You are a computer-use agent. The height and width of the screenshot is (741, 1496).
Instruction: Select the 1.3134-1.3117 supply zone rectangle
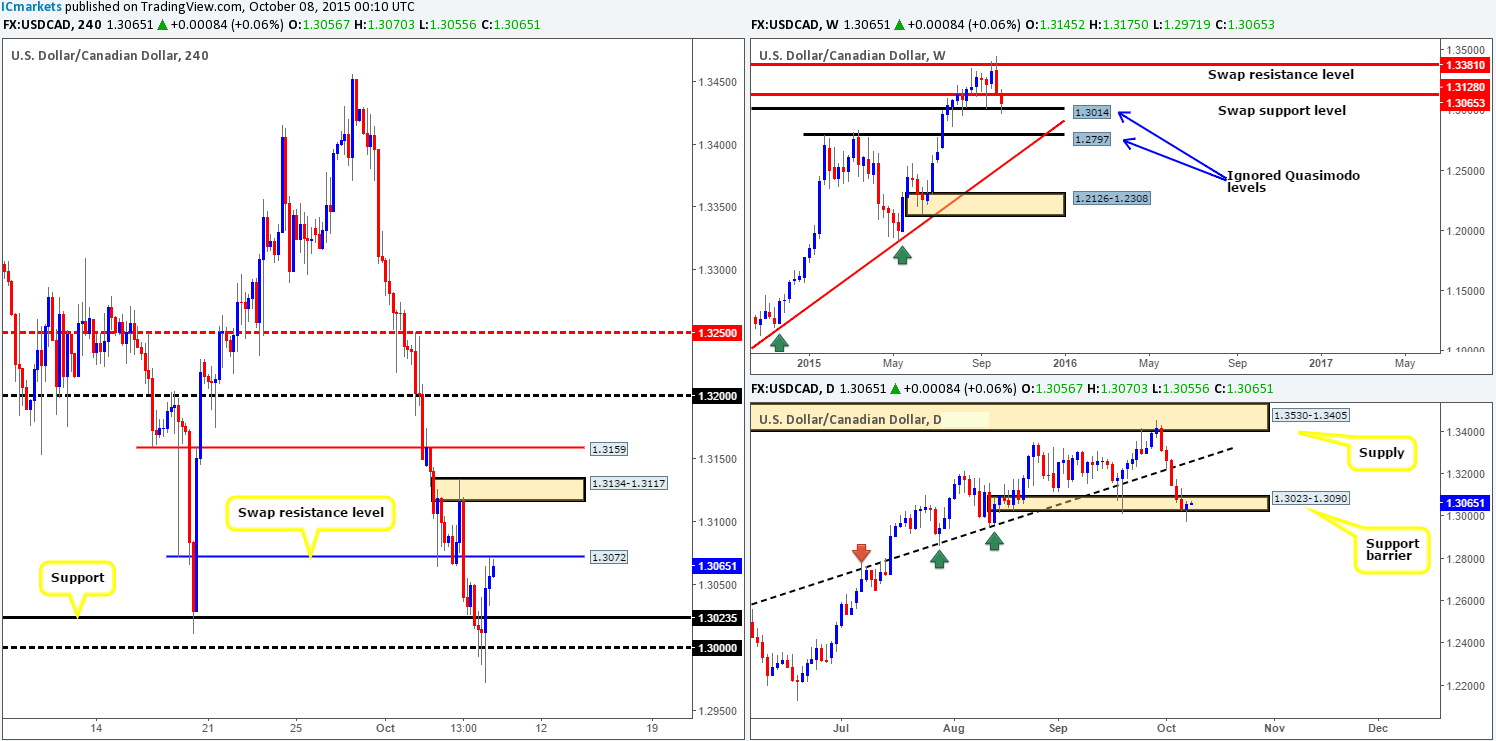pyautogui.click(x=508, y=489)
